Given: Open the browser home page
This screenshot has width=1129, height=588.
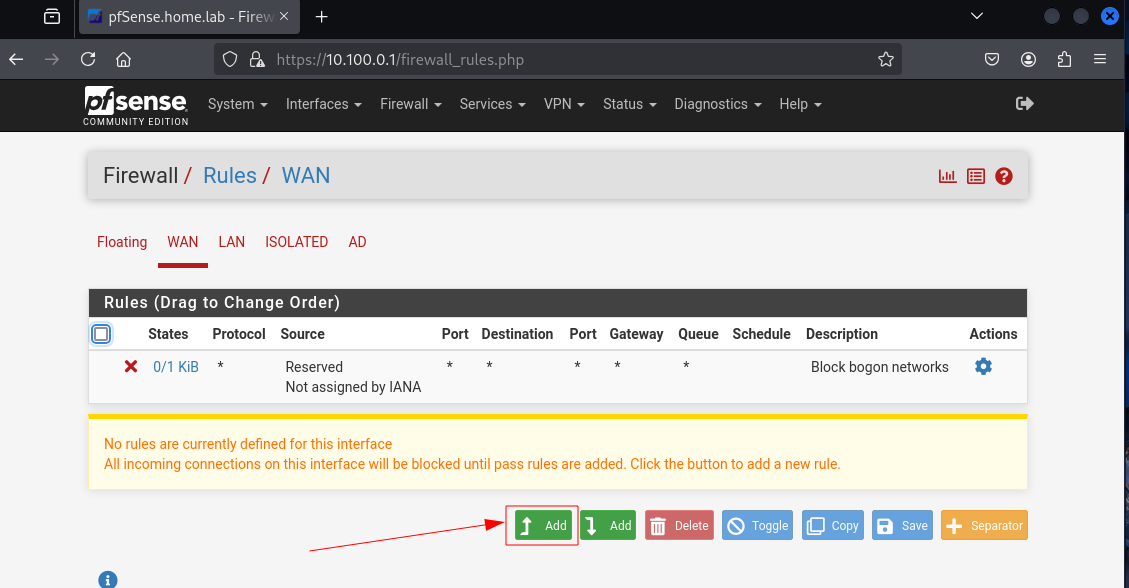Looking at the screenshot, I should point(124,59).
